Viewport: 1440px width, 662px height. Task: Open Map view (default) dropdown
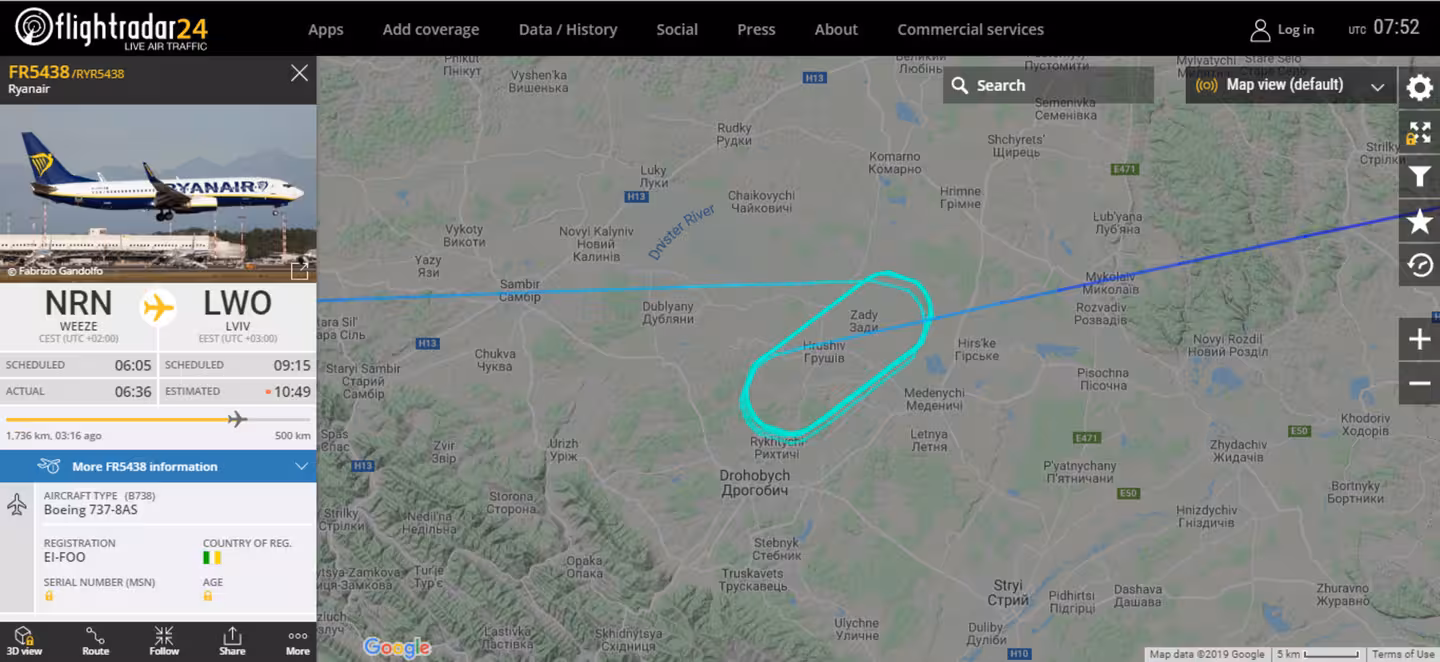tap(1289, 85)
